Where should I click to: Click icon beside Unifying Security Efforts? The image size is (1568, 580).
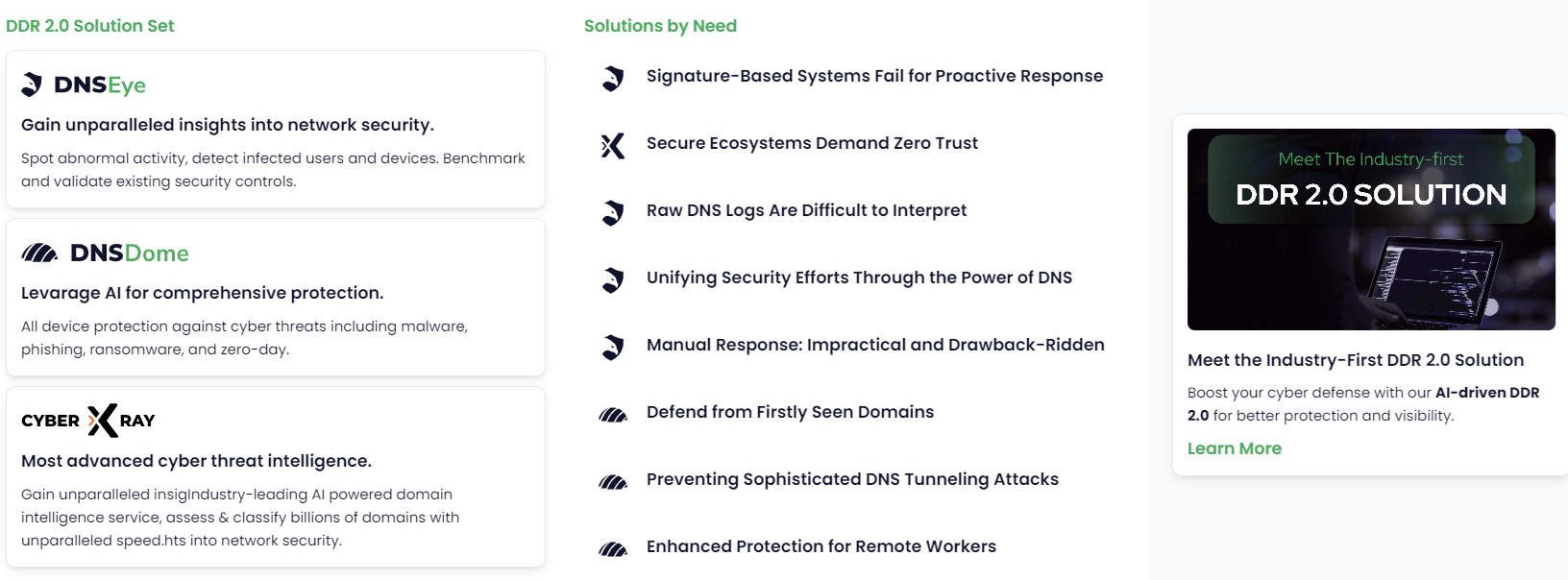point(613,279)
